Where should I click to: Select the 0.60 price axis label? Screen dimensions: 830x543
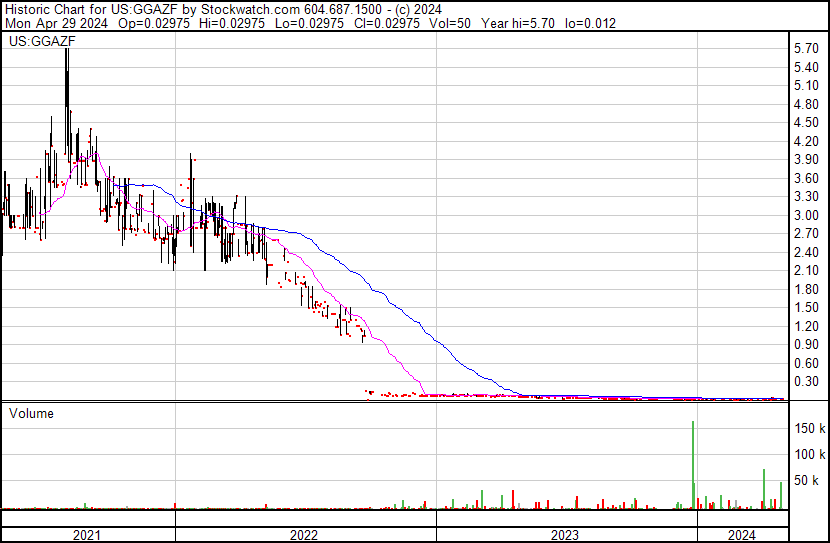pyautogui.click(x=806, y=363)
